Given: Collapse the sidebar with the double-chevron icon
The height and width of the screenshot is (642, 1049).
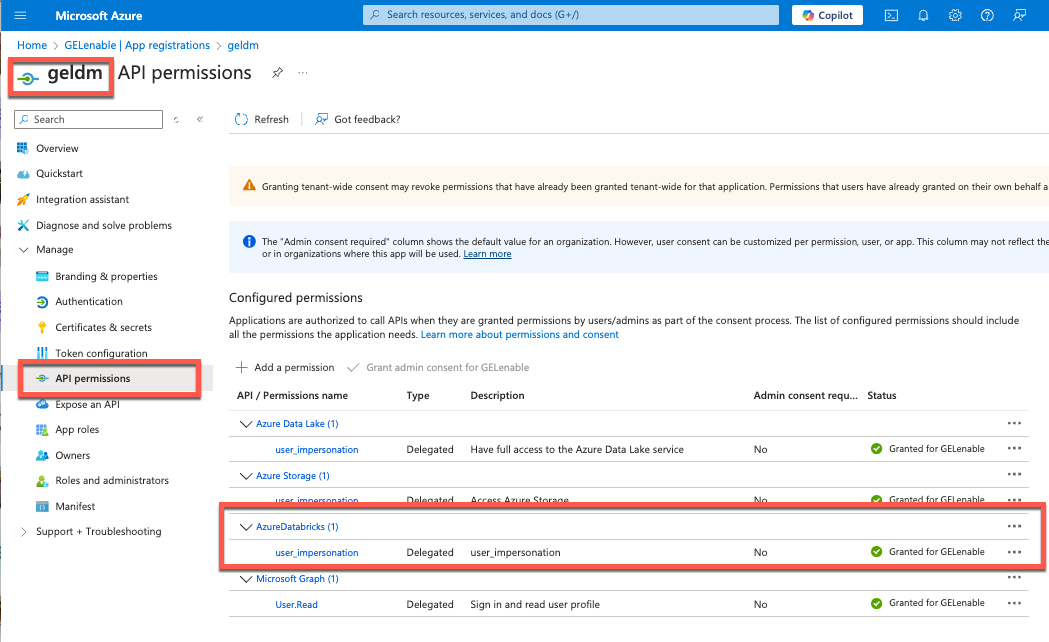Looking at the screenshot, I should [199, 119].
